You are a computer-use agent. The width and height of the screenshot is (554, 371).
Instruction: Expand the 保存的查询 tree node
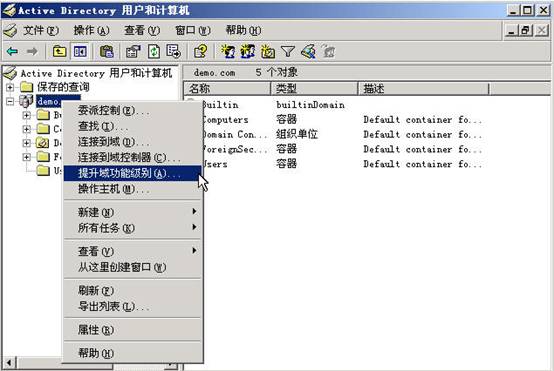click(10, 87)
